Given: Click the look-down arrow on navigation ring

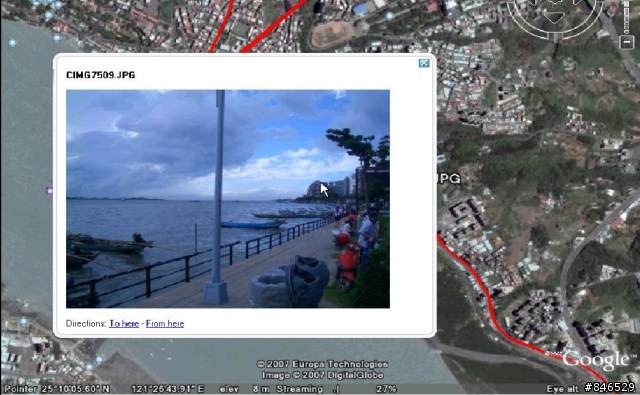Looking at the screenshot, I should 554,17.
